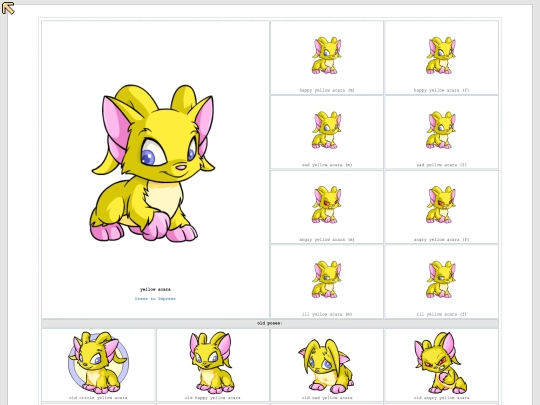Image resolution: width=540 pixels, height=405 pixels.
Task: Click the 'happy yellow acara (m)' caption
Action: point(327,90)
